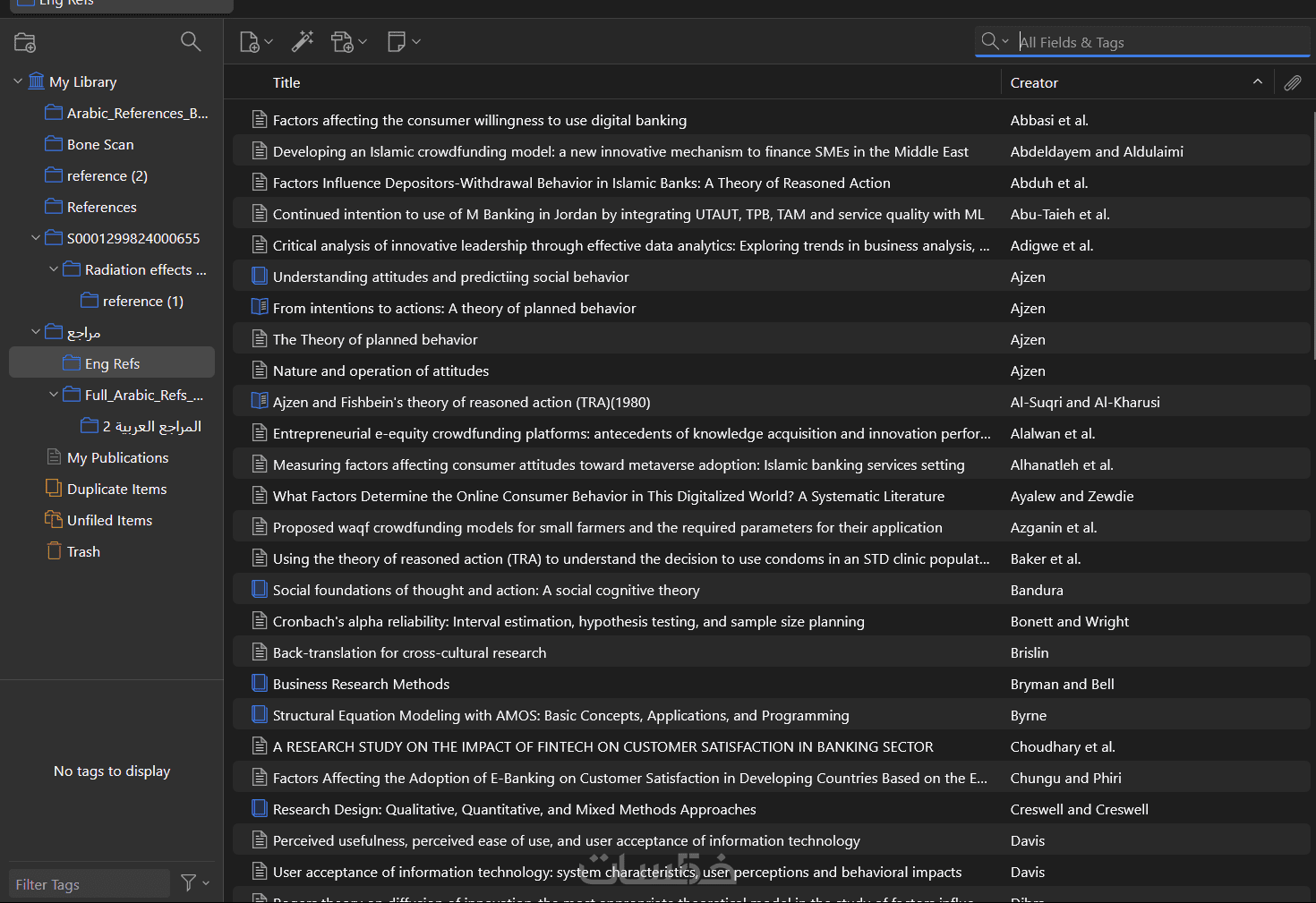
Task: Click the References collection folder icon
Action: tap(54, 207)
